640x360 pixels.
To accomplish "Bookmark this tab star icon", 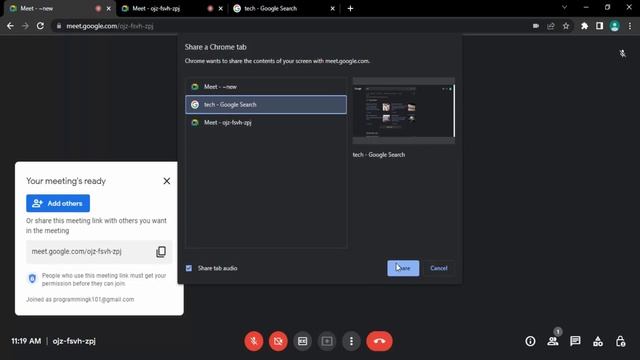I will point(566,26).
